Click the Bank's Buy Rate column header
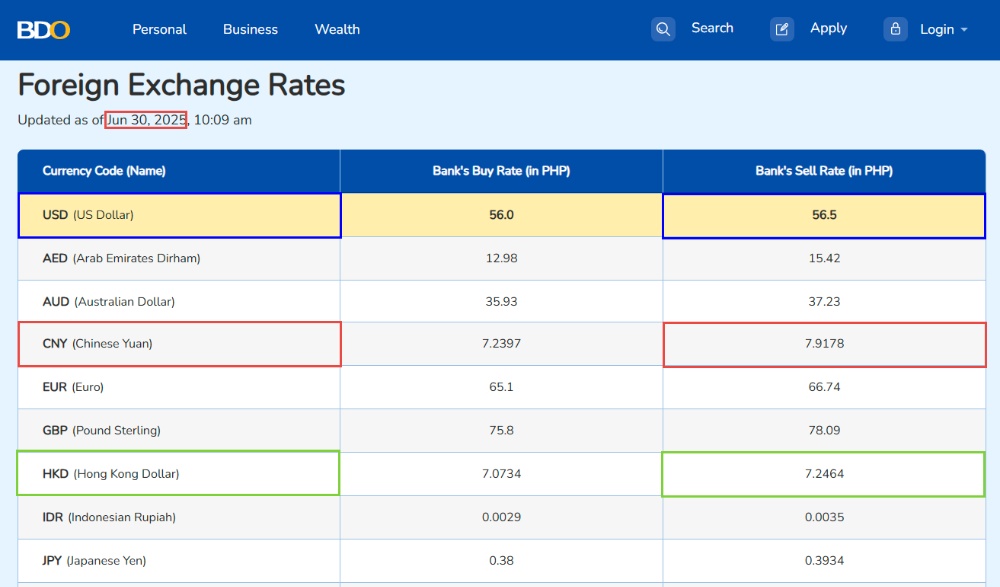Viewport: 1000px width, 587px height. [x=501, y=171]
